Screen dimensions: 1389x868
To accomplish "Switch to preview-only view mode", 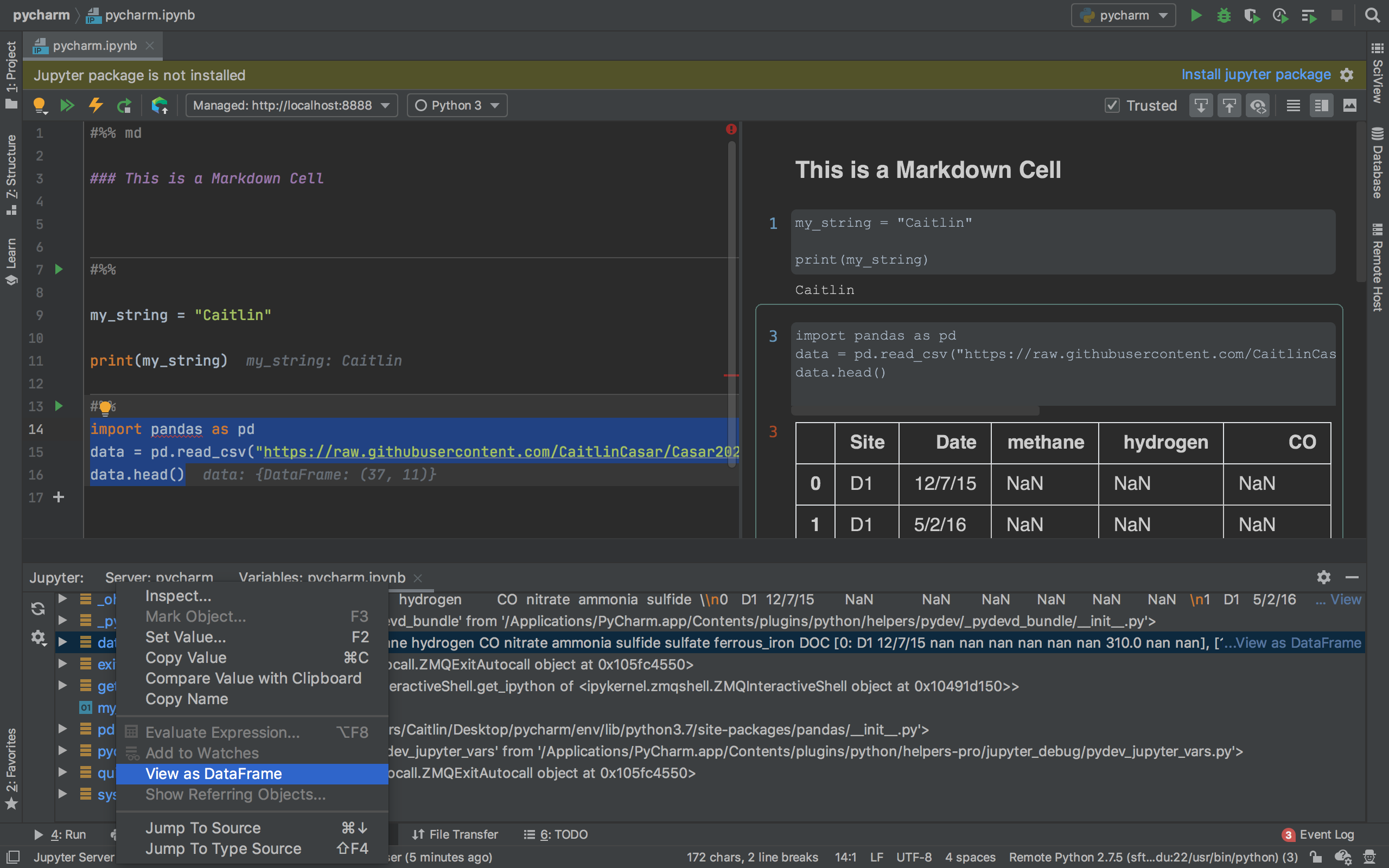I will click(1350, 106).
